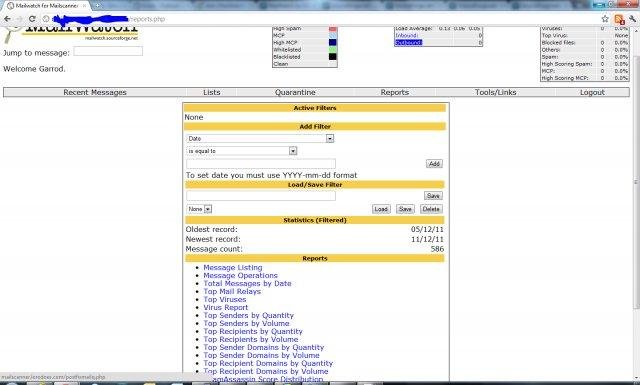Open the Top Viruses report
Image resolution: width=640 pixels, height=385 pixels.
click(x=224, y=299)
